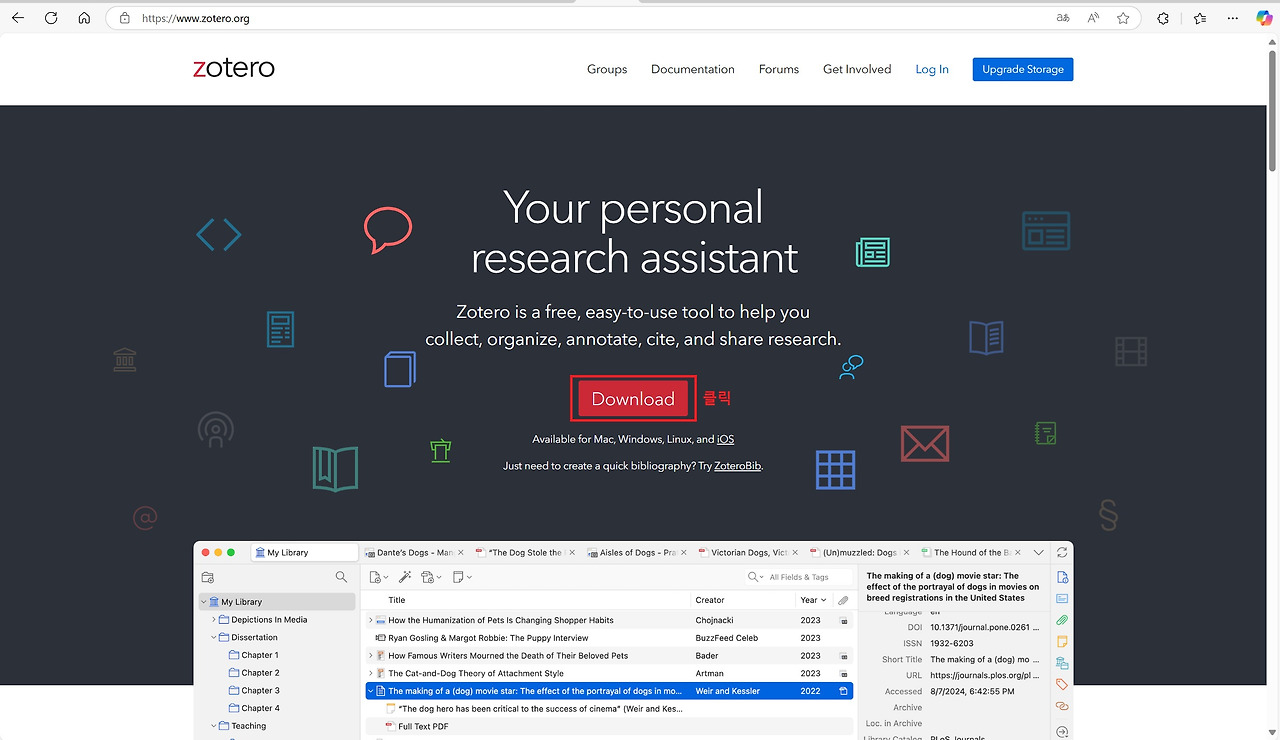Expand the Depictions In Media collection

coord(214,620)
